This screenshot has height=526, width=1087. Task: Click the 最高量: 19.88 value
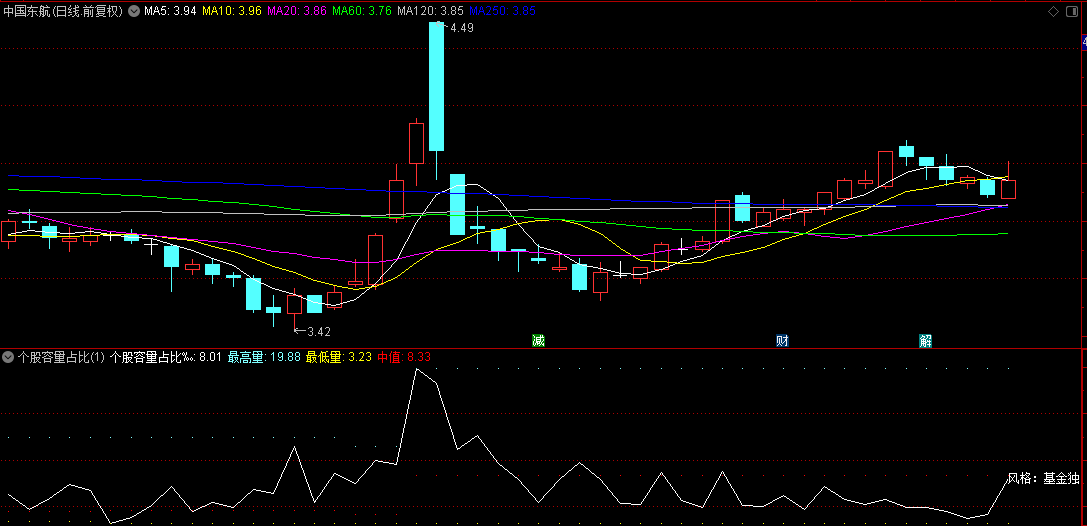pyautogui.click(x=264, y=358)
